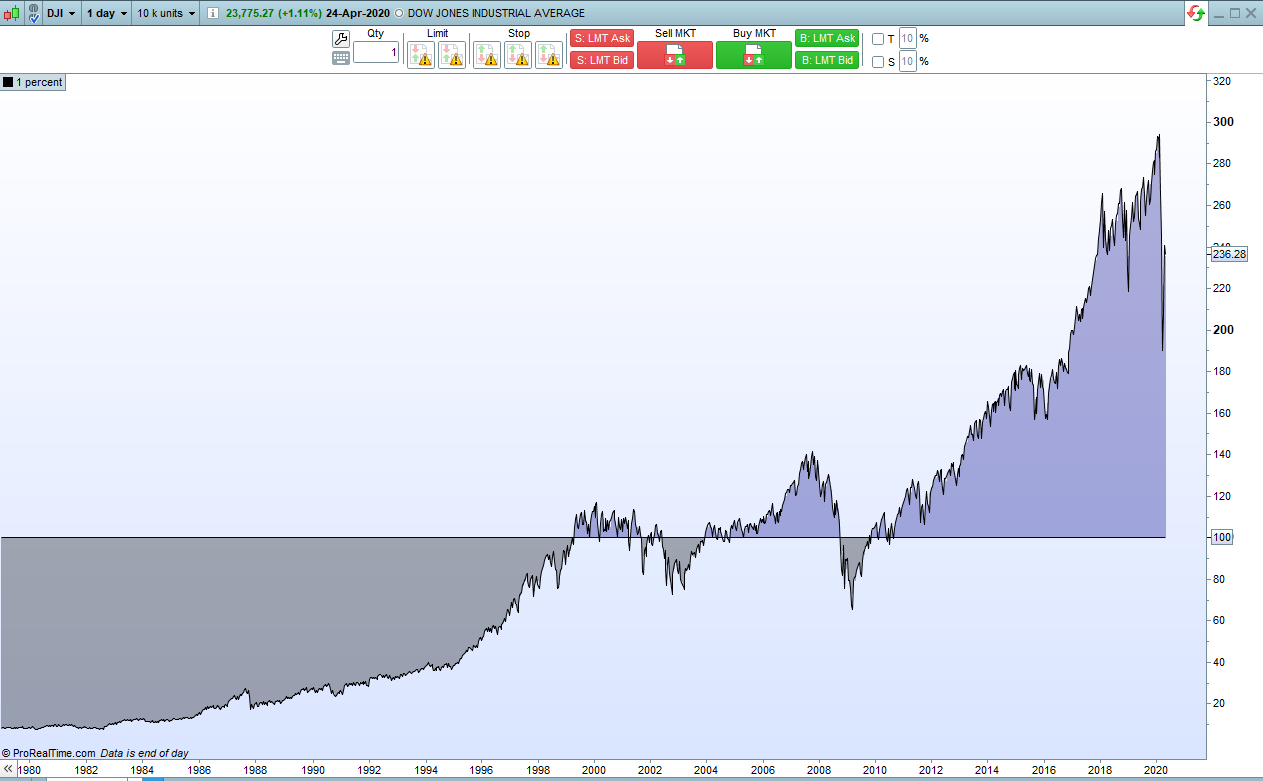Image resolution: width=1263 pixels, height=781 pixels.
Task: Open the candlestick chart style icon
Action: point(11,13)
